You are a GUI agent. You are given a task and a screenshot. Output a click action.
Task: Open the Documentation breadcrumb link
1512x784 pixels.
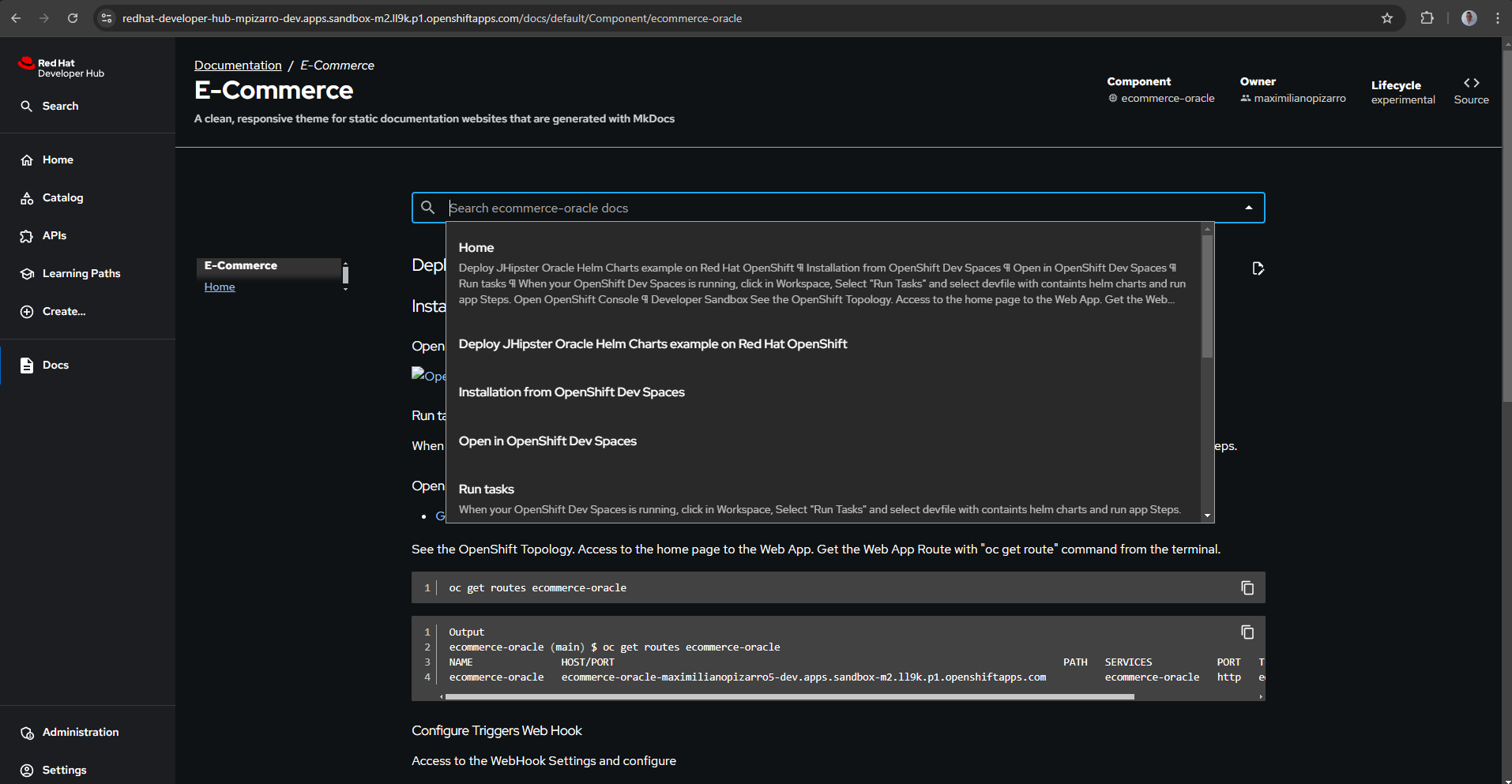coord(238,65)
